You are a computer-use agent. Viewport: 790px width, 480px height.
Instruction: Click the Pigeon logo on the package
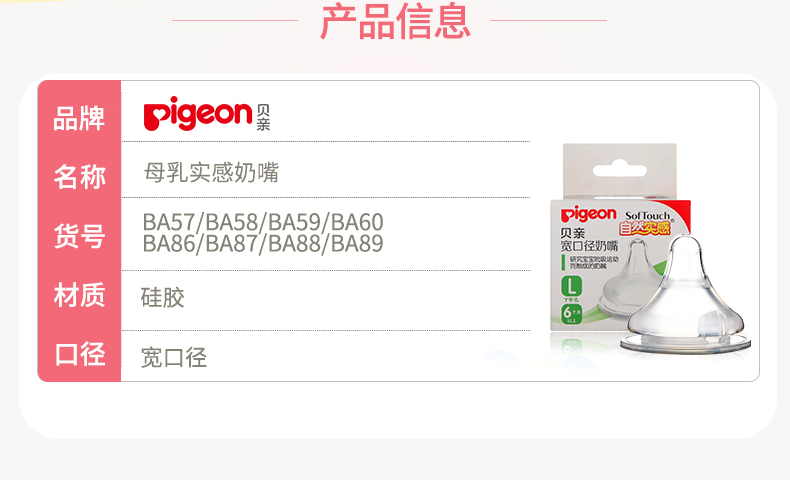[588, 215]
